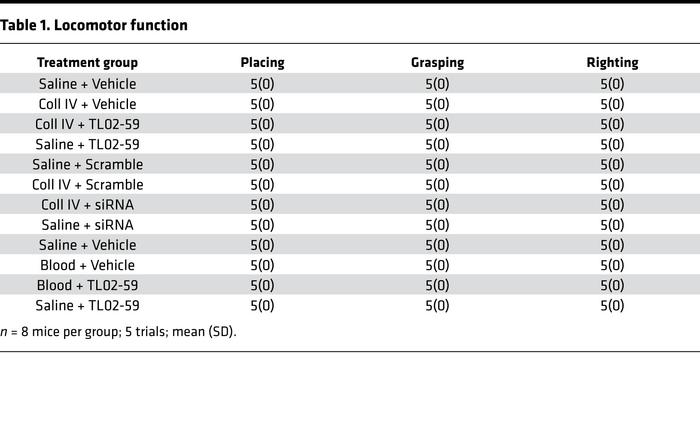Click Righting value for Blood + TL02-59
This screenshot has width=700, height=424.
(612, 285)
